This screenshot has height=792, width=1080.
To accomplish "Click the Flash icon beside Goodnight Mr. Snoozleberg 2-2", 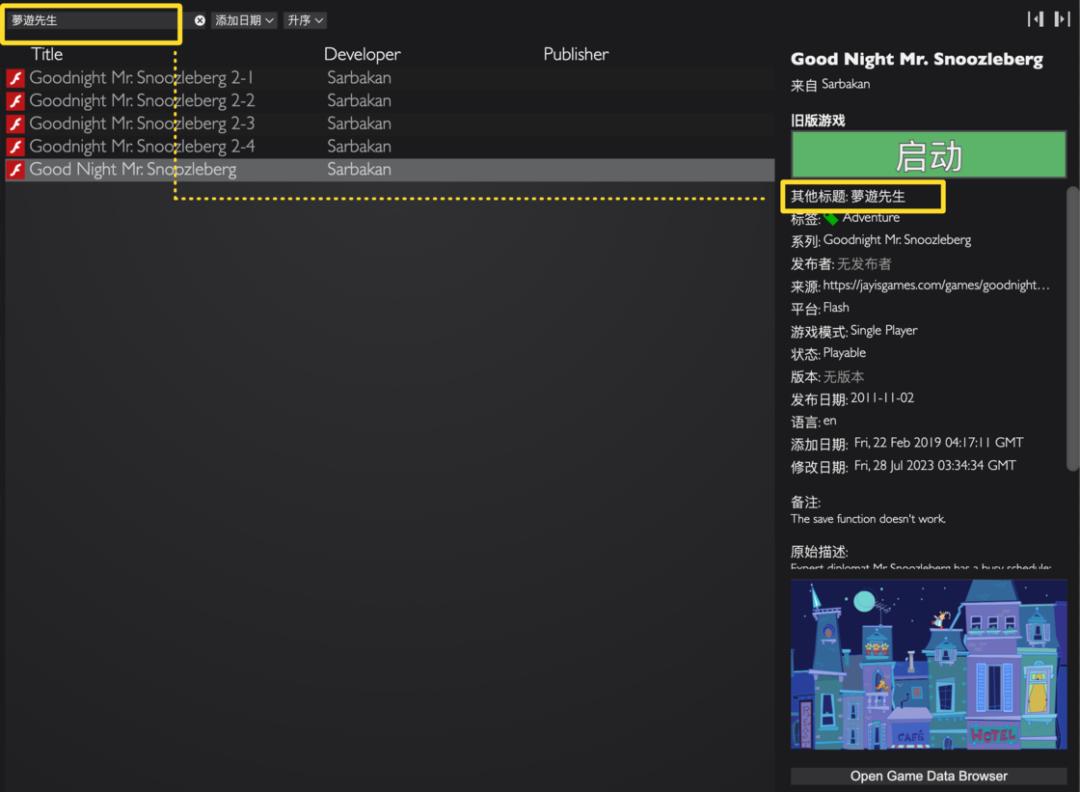I will [x=16, y=101].
